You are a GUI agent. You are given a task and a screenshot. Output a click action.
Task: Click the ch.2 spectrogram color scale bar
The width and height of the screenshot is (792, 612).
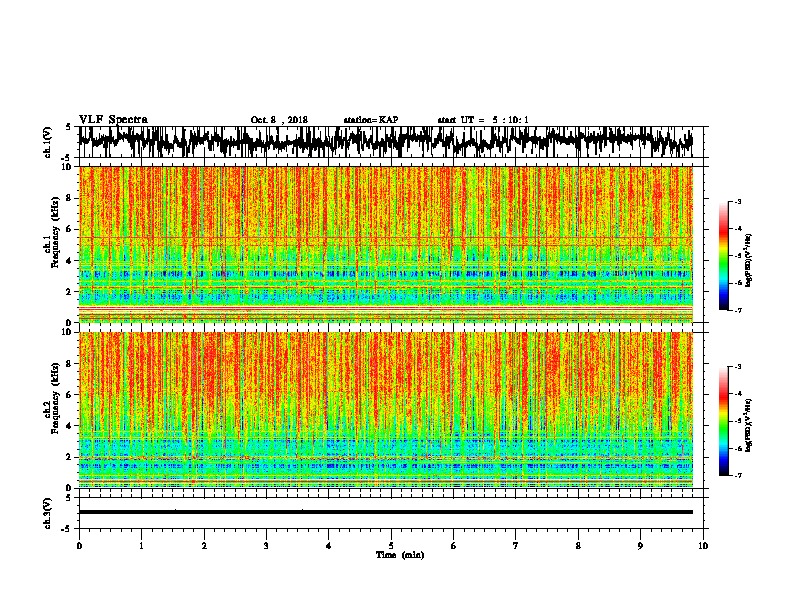click(x=723, y=421)
